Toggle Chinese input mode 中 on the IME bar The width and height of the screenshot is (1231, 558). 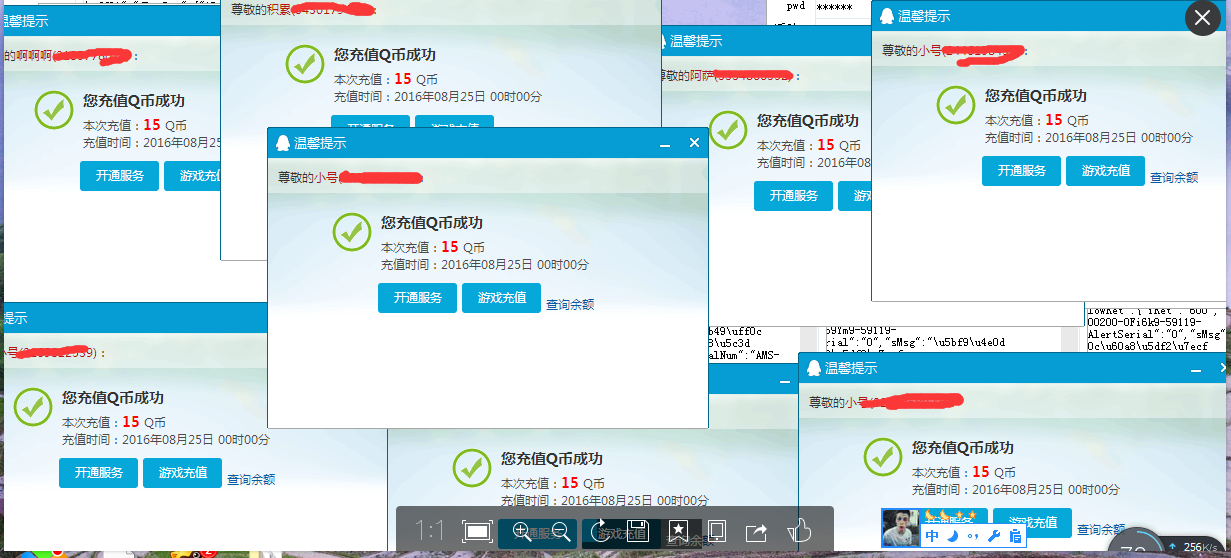point(932,536)
